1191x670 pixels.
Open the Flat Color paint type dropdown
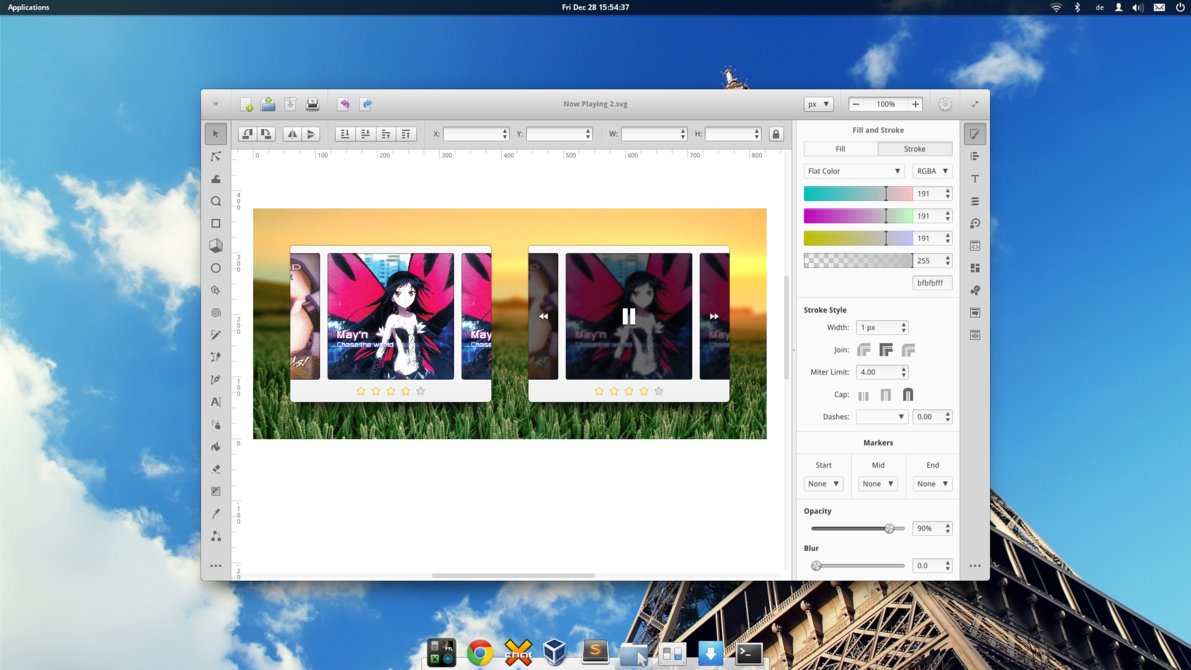coord(854,171)
